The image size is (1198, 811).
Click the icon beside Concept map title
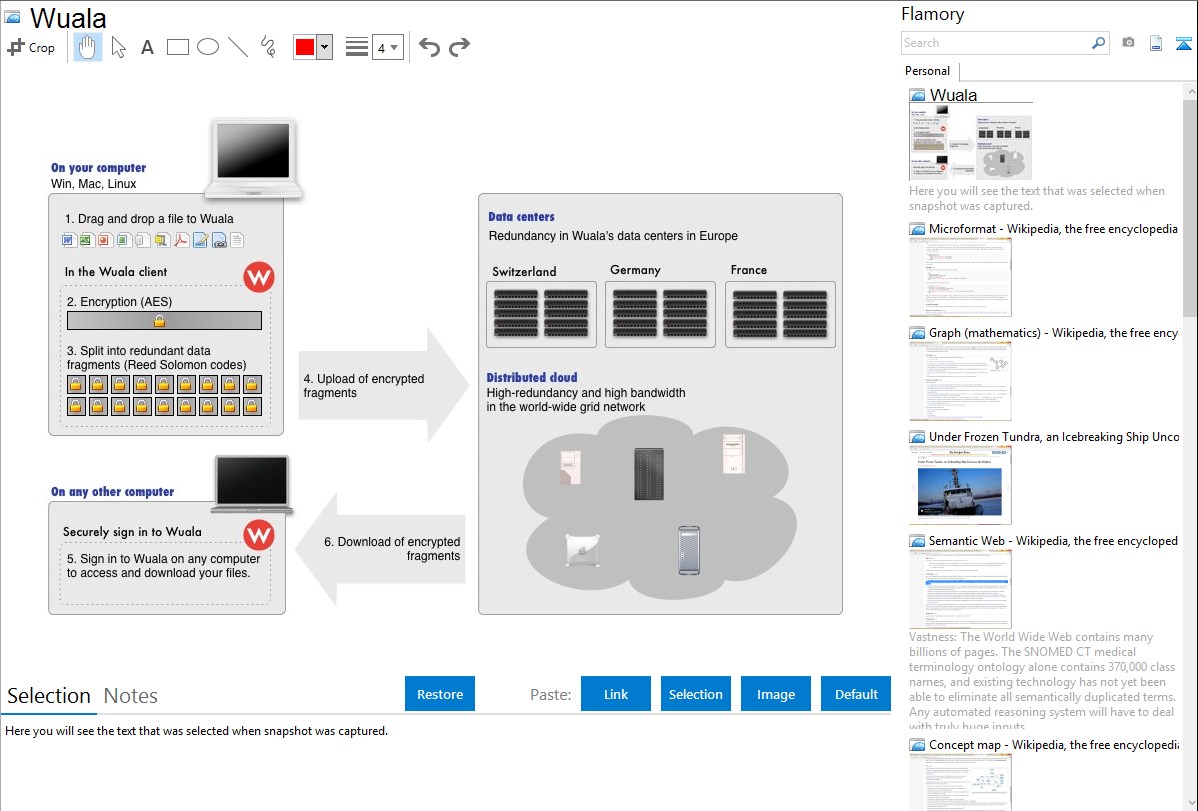(917, 745)
